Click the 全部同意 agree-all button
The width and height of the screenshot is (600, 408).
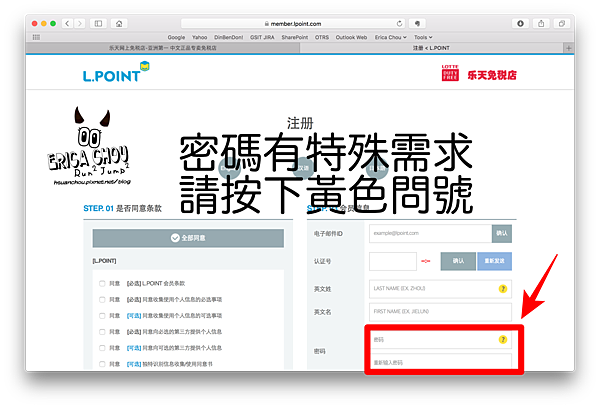(188, 238)
